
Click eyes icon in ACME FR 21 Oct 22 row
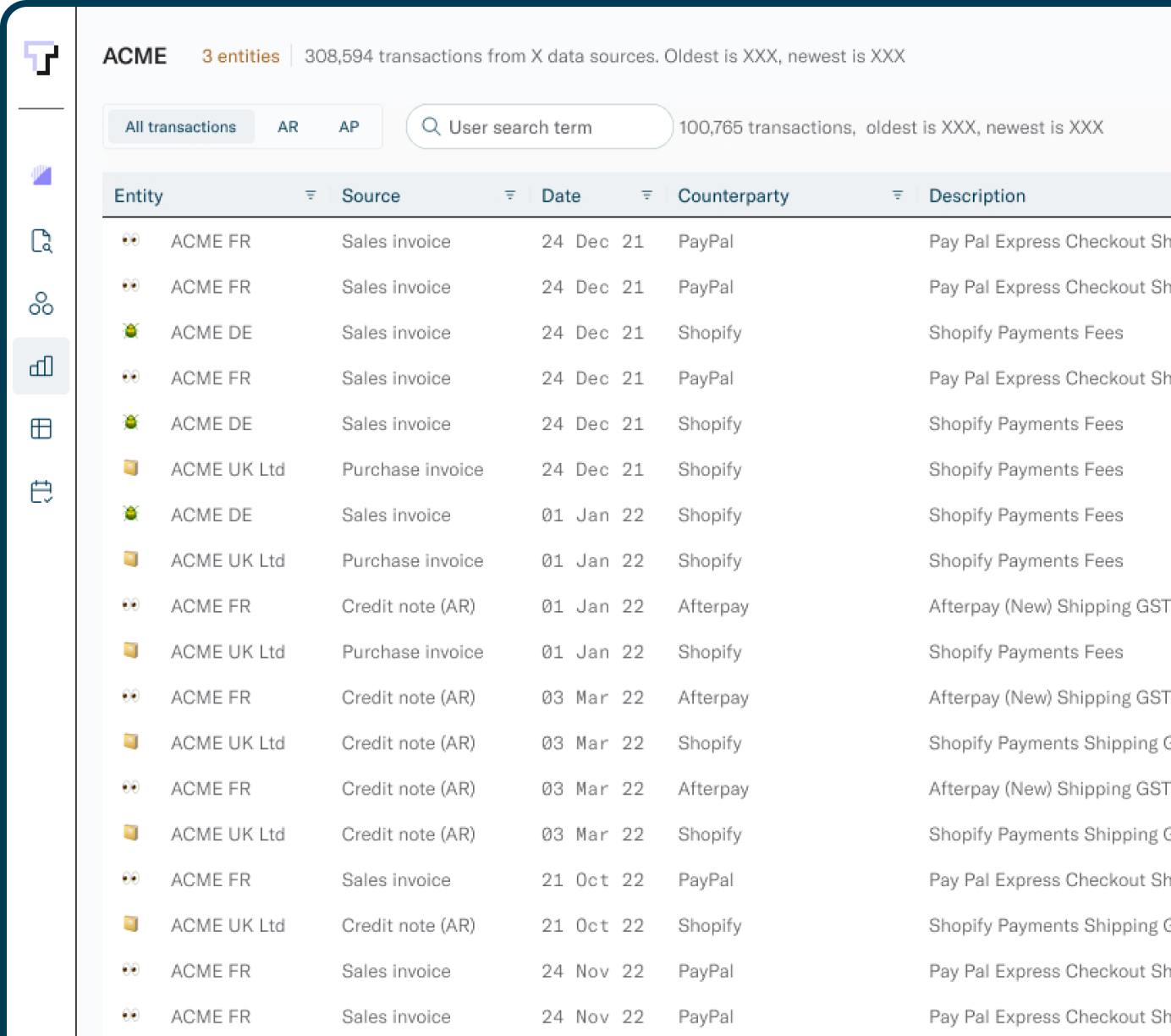(130, 879)
